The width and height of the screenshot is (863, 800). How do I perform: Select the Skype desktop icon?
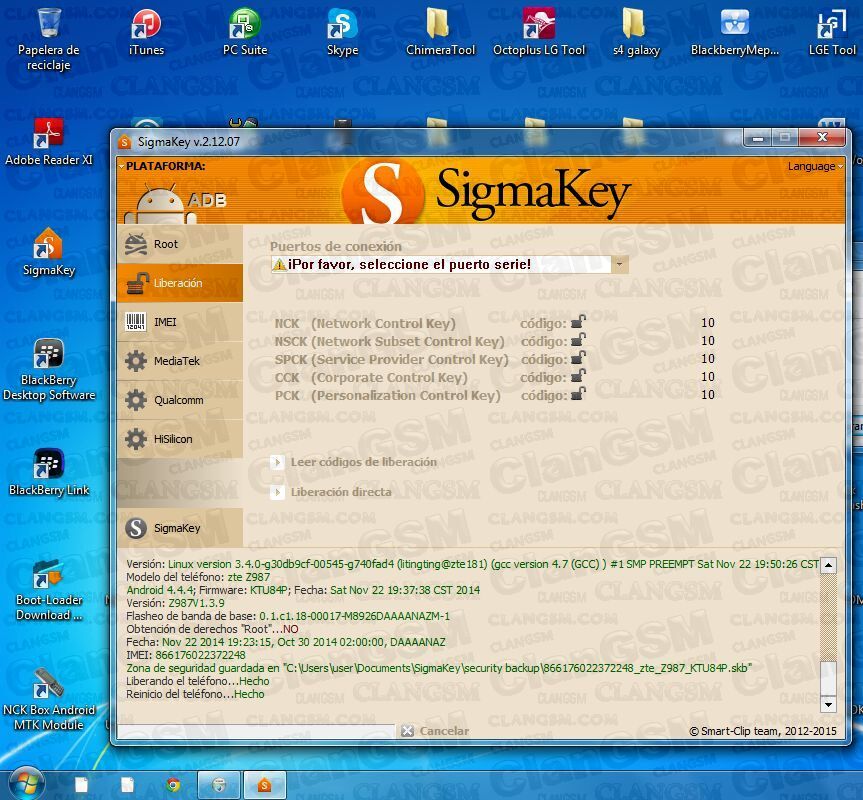(x=342, y=33)
